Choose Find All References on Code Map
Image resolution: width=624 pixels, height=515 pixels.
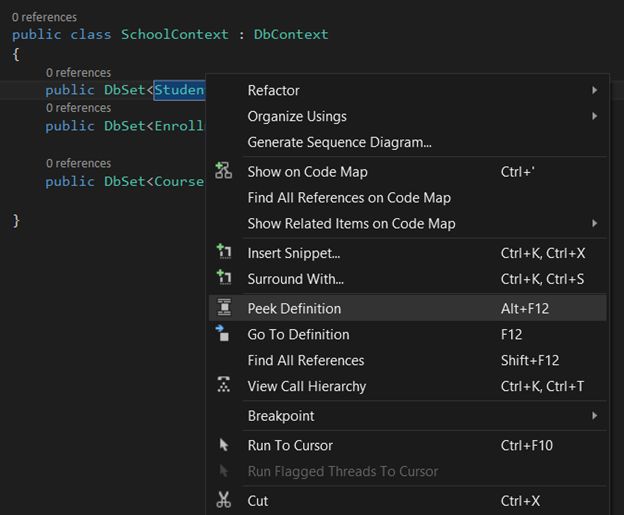point(349,197)
